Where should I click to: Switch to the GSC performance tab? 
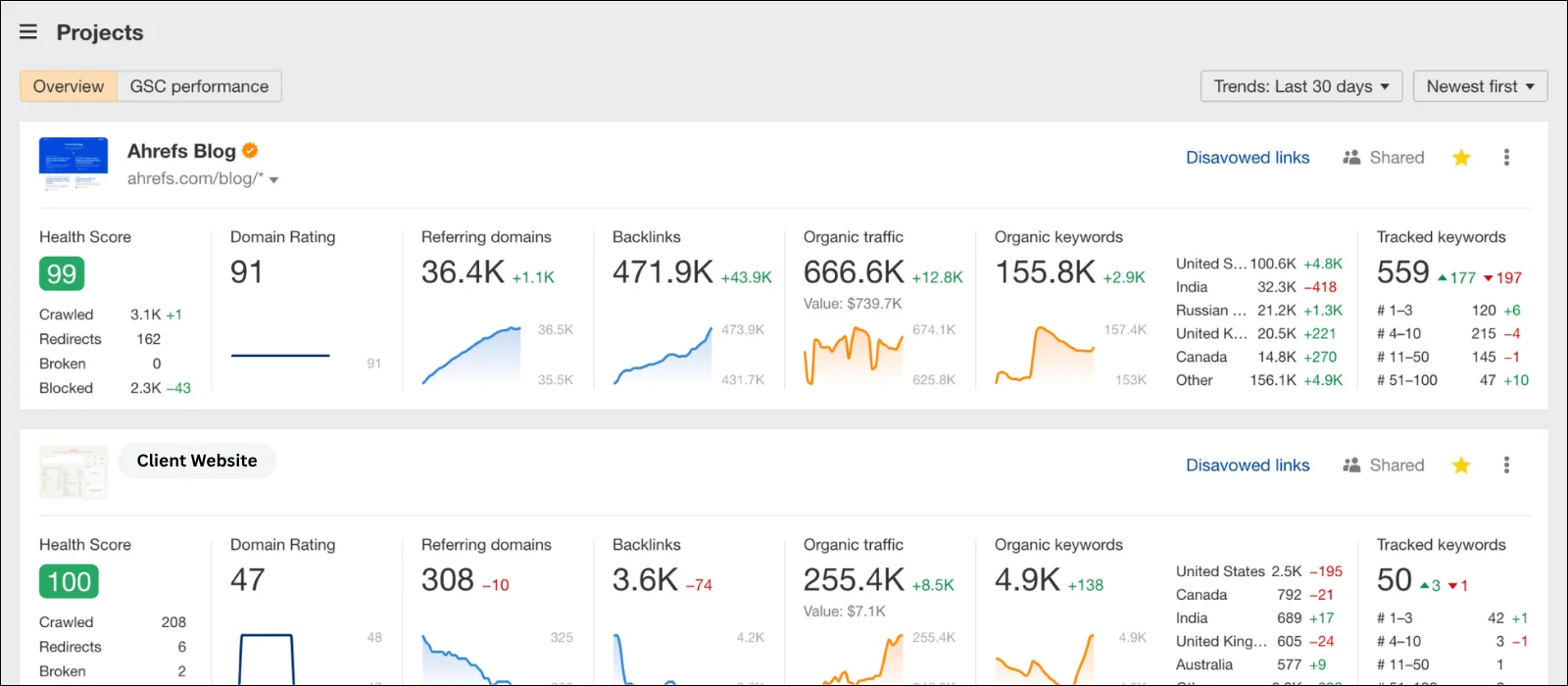(199, 86)
